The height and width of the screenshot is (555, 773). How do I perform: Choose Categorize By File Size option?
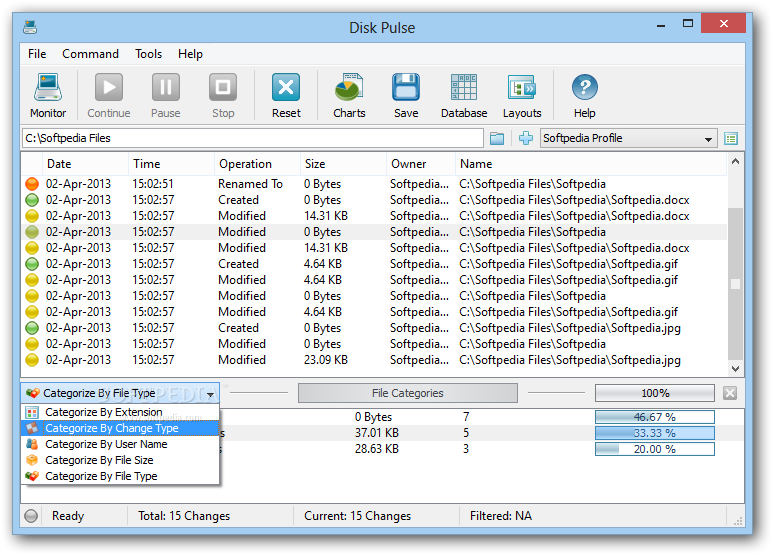pyautogui.click(x=120, y=460)
